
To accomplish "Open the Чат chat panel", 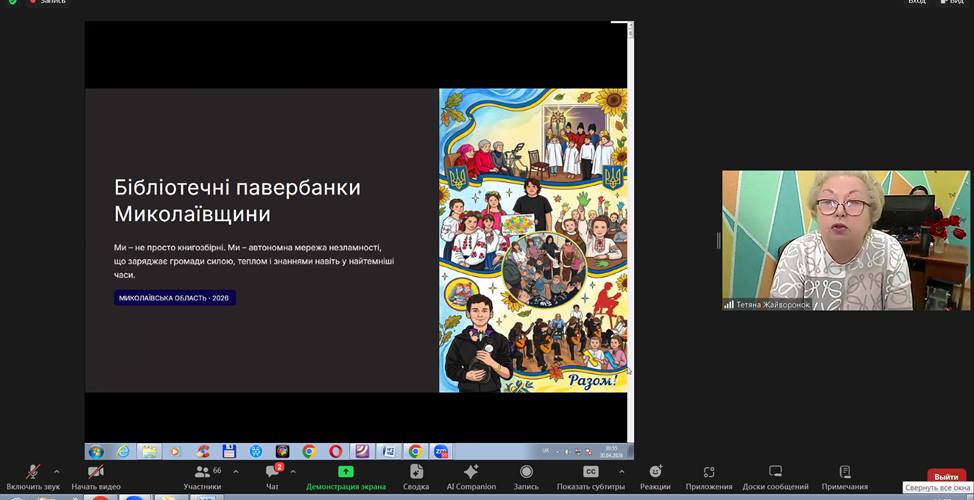I will (x=272, y=478).
